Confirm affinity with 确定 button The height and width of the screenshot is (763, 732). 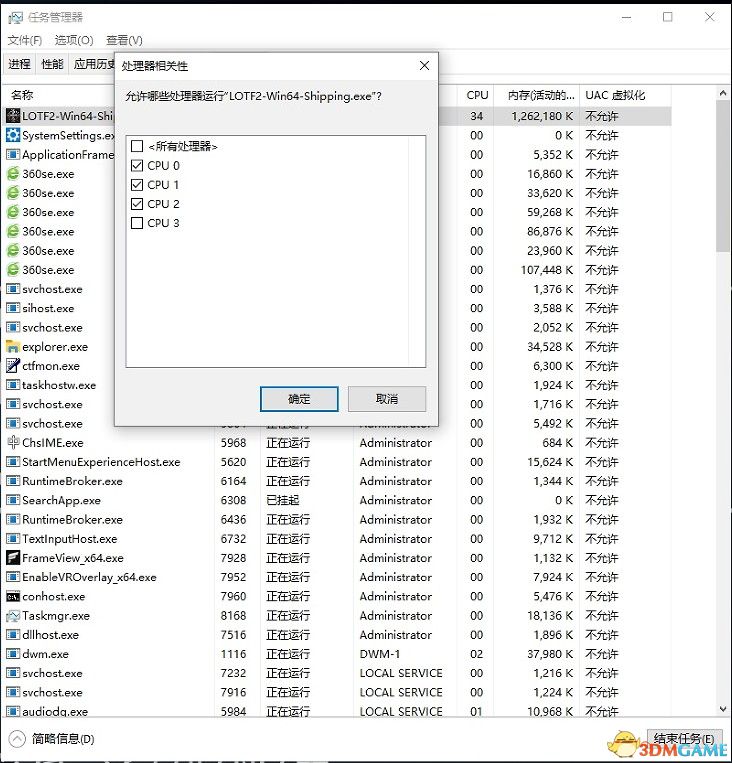pos(299,399)
